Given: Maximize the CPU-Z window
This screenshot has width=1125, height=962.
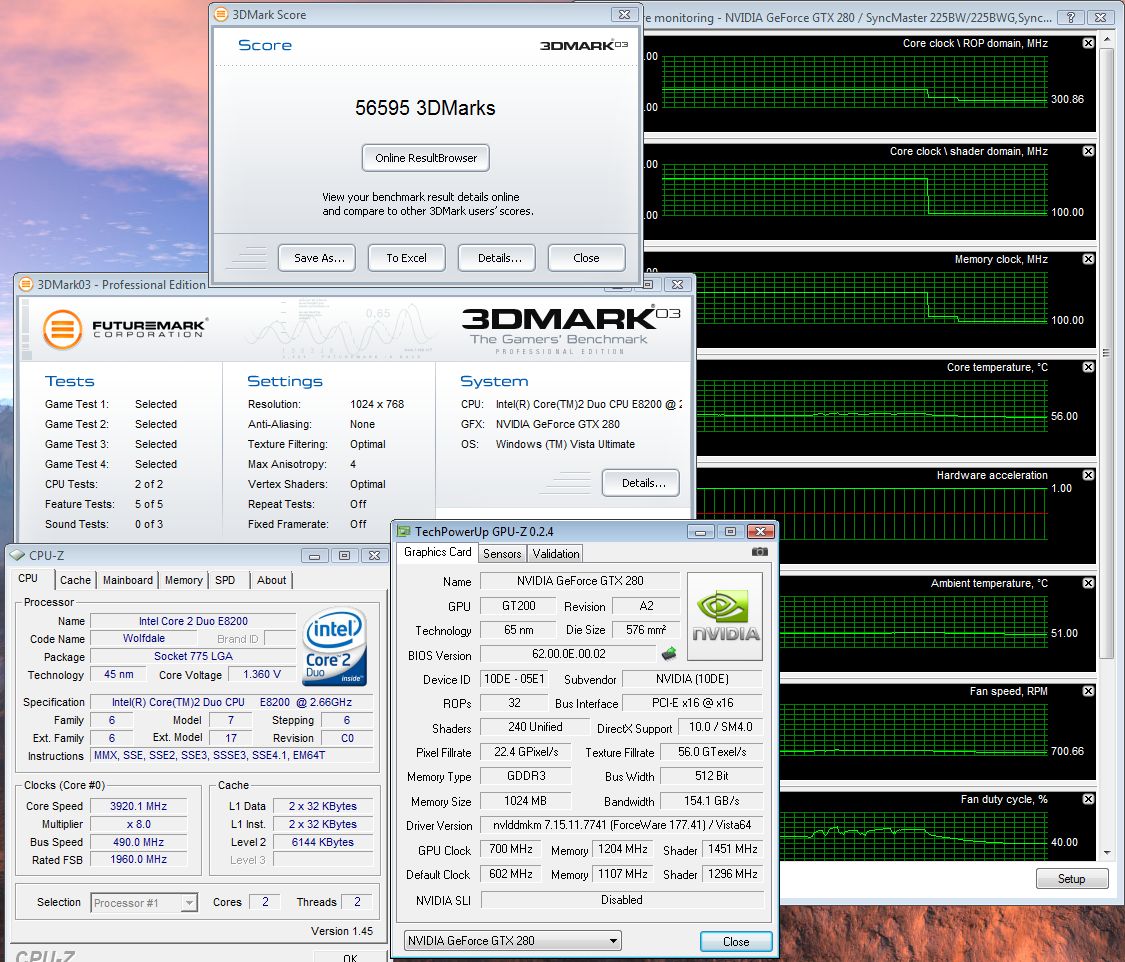Looking at the screenshot, I should pos(344,555).
